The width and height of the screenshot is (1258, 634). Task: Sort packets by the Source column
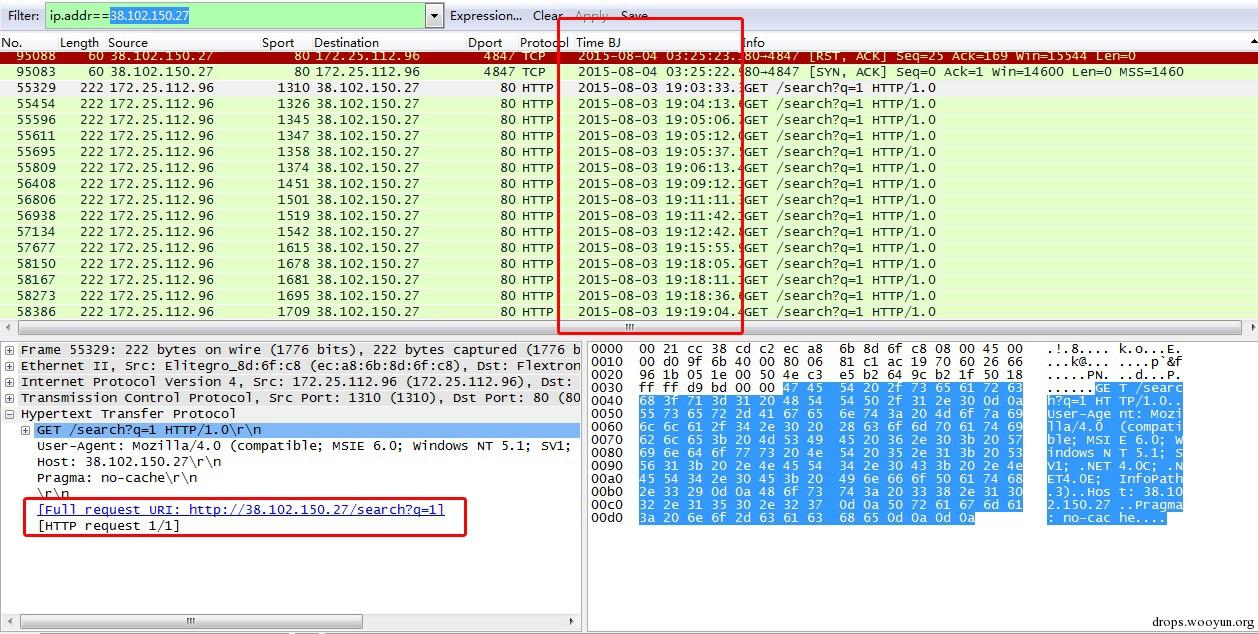pos(128,43)
